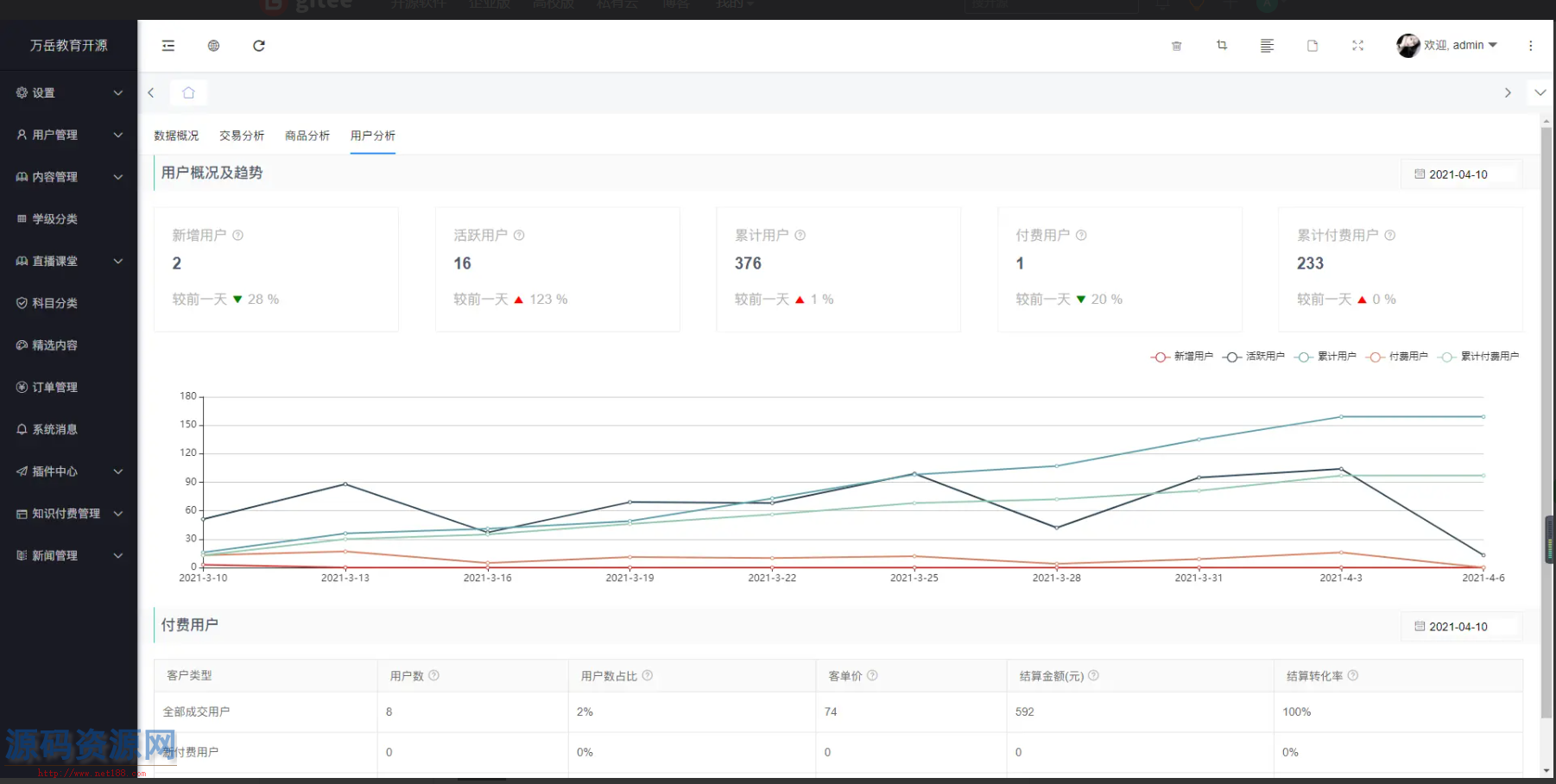Click the help icon beside 新增用户
This screenshot has height=784, width=1556.
tap(238, 235)
